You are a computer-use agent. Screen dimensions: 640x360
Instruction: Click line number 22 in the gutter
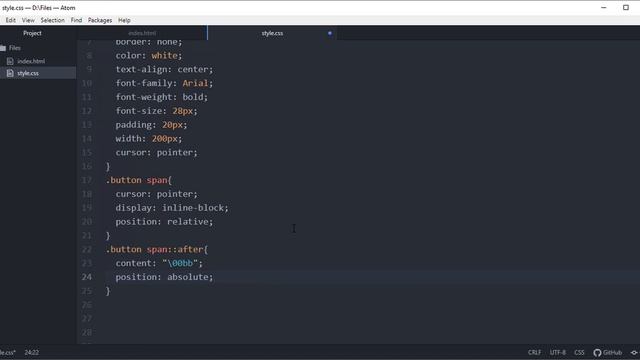(87, 249)
